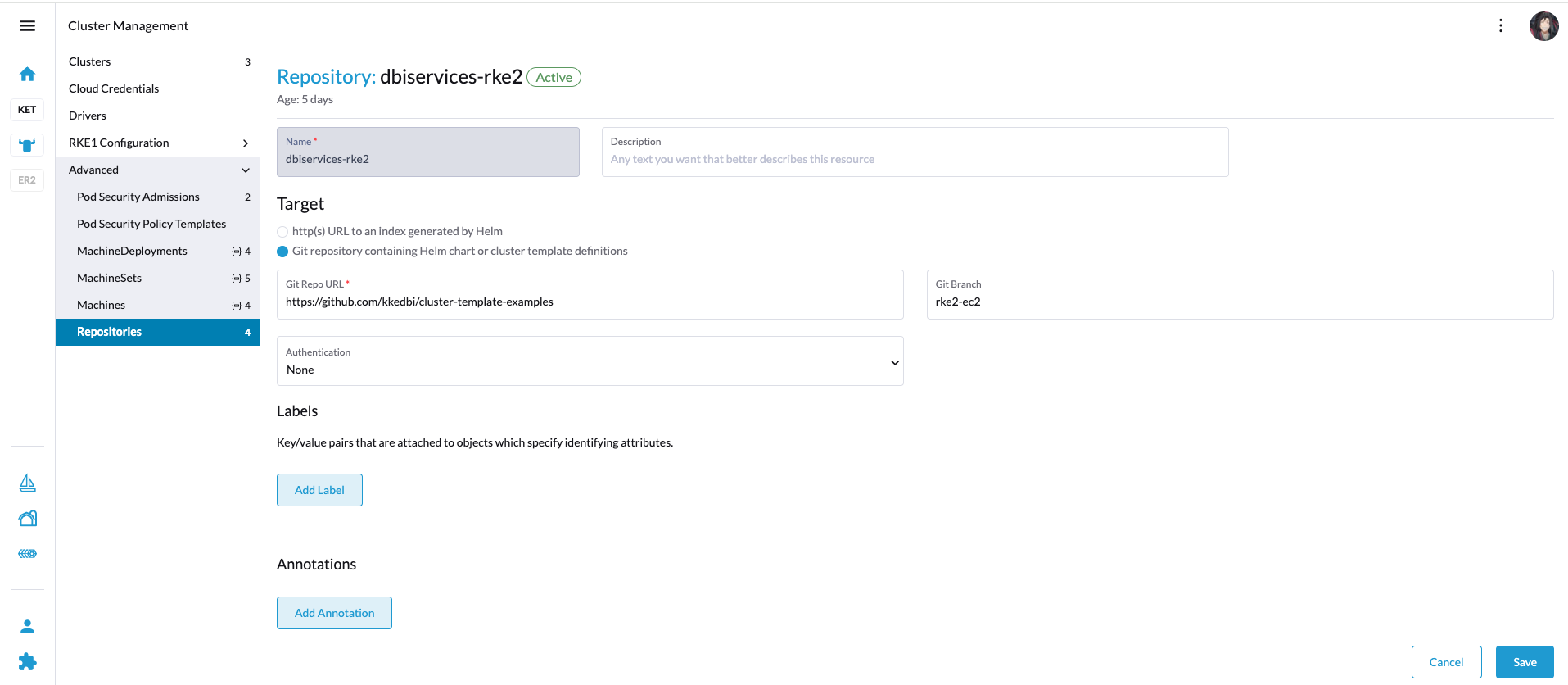Open Users & Authentication person icon
The height and width of the screenshot is (685, 1568).
(27, 627)
